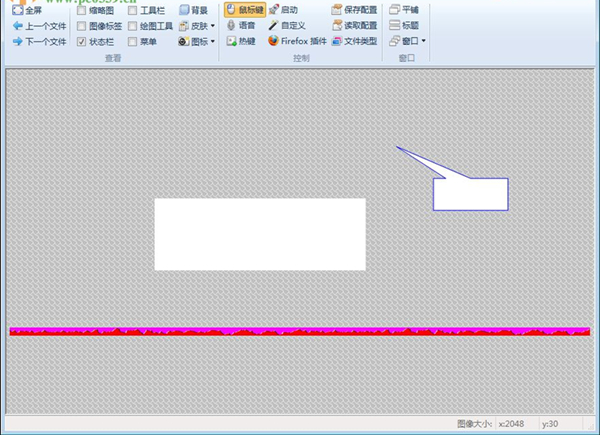Open the 热键 hotkey settings
The height and width of the screenshot is (435, 600).
tap(240, 42)
